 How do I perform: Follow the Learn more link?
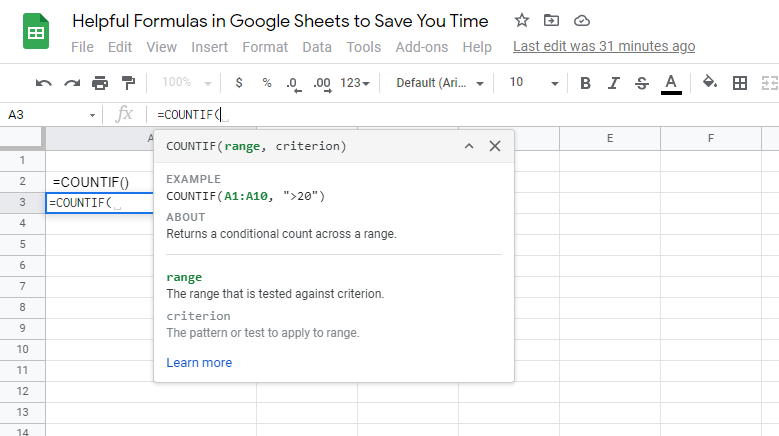pyautogui.click(x=199, y=363)
